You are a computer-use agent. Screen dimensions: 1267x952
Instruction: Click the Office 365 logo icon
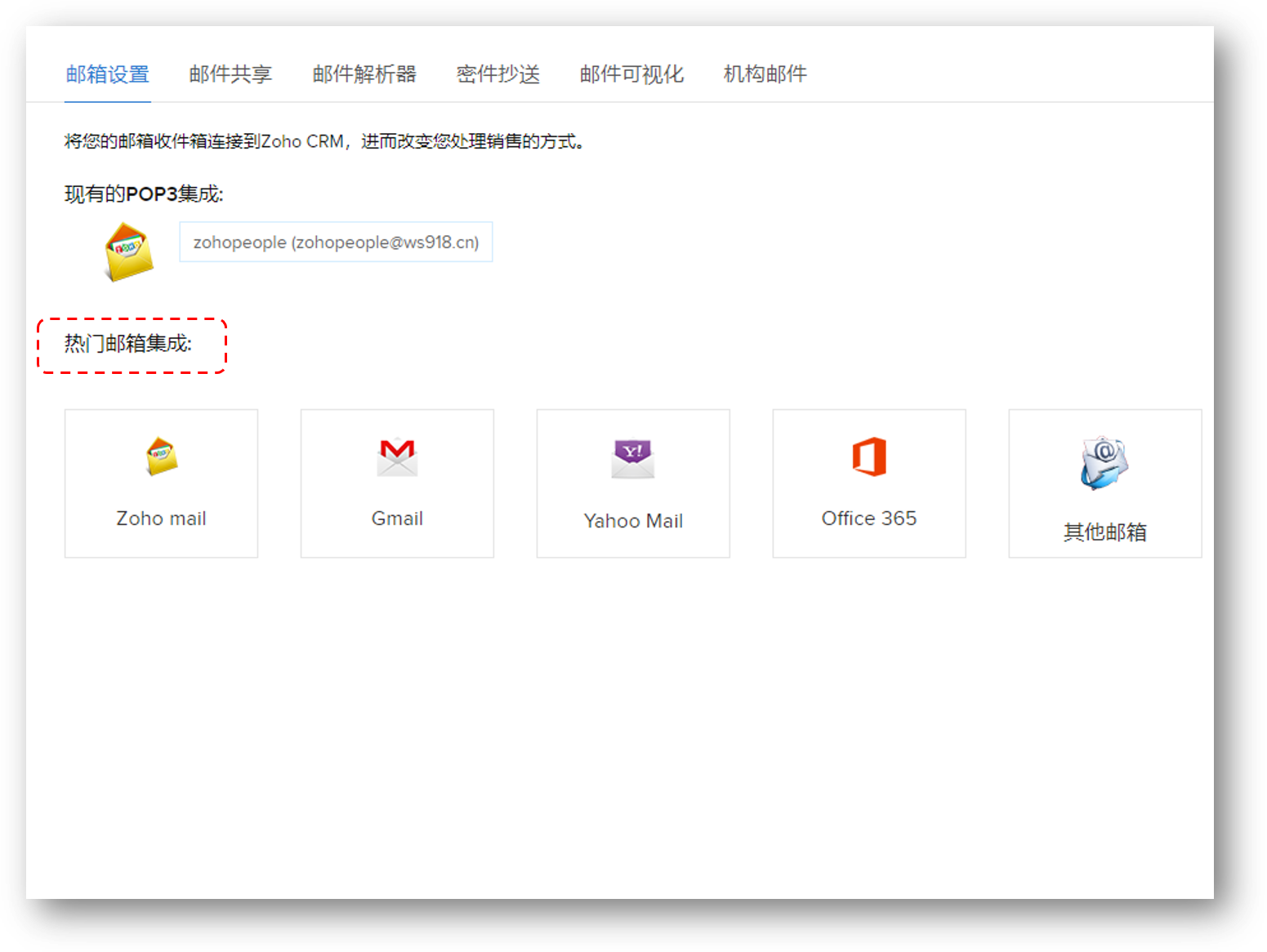[869, 456]
